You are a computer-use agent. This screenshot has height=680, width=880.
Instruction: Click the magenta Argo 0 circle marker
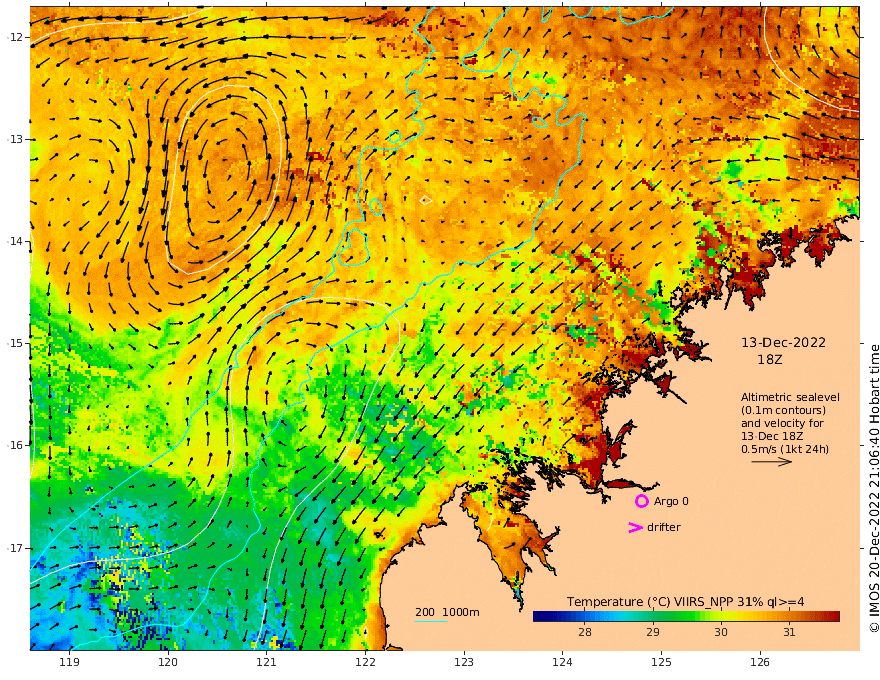coord(641,501)
